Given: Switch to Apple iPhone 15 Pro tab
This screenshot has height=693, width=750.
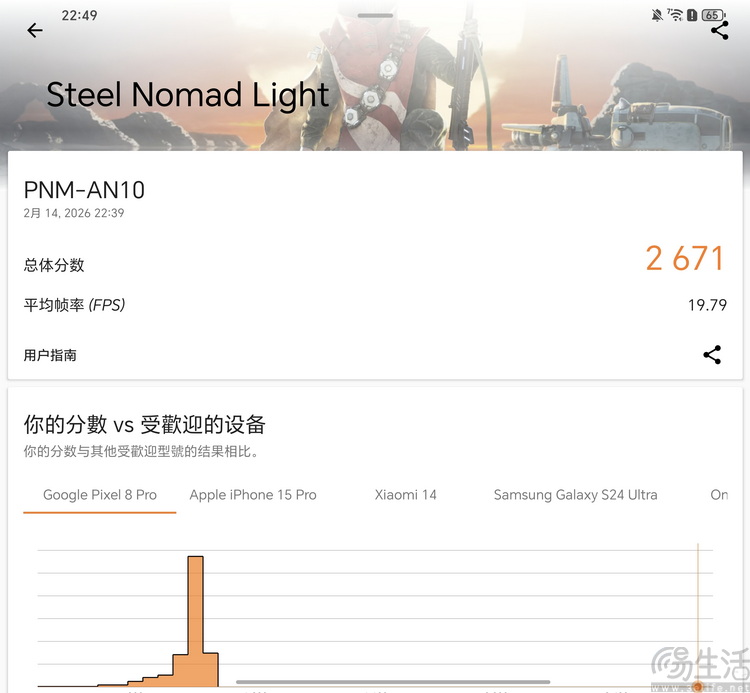Looking at the screenshot, I should tap(253, 495).
